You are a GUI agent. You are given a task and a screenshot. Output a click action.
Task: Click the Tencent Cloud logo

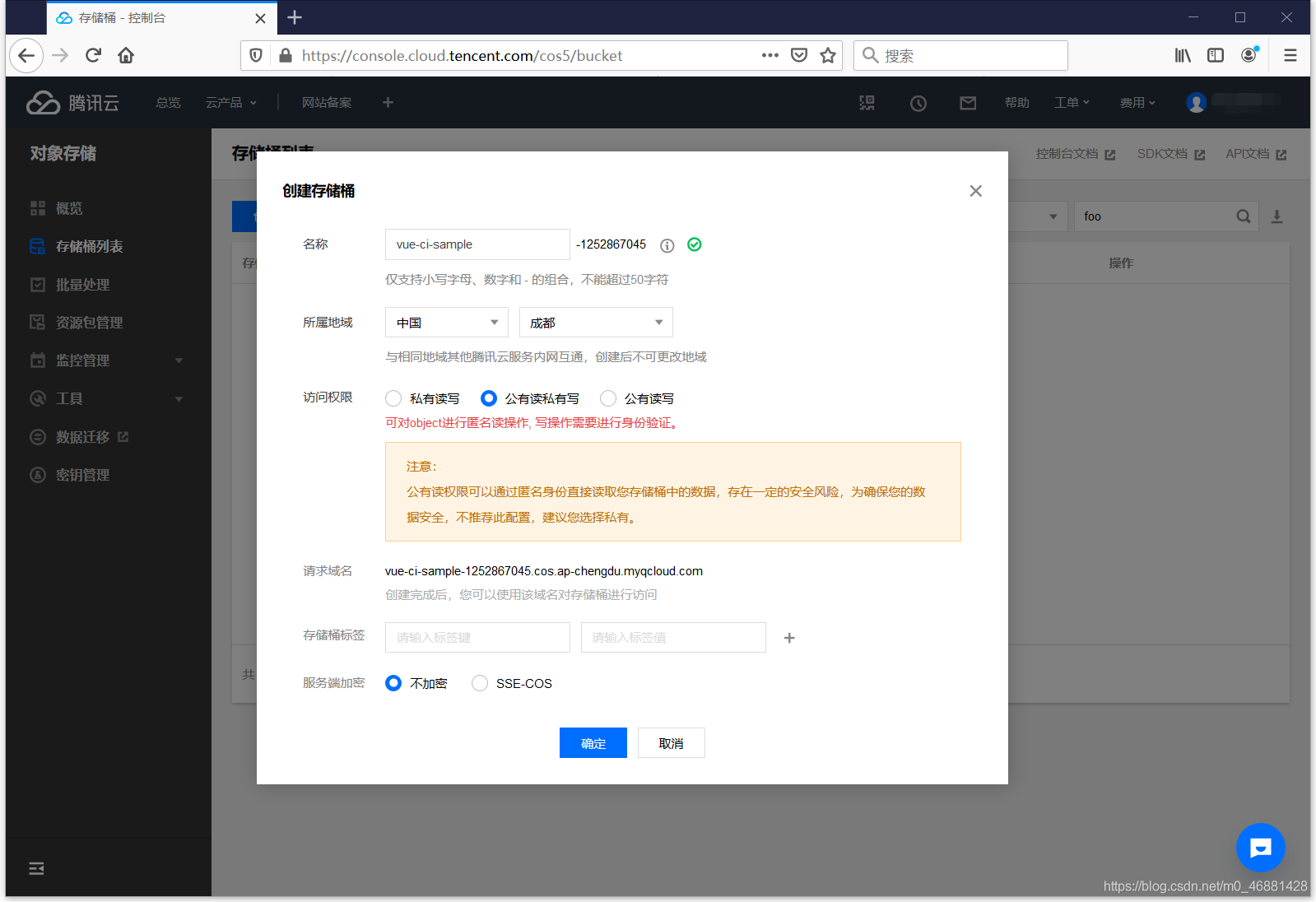(x=72, y=102)
